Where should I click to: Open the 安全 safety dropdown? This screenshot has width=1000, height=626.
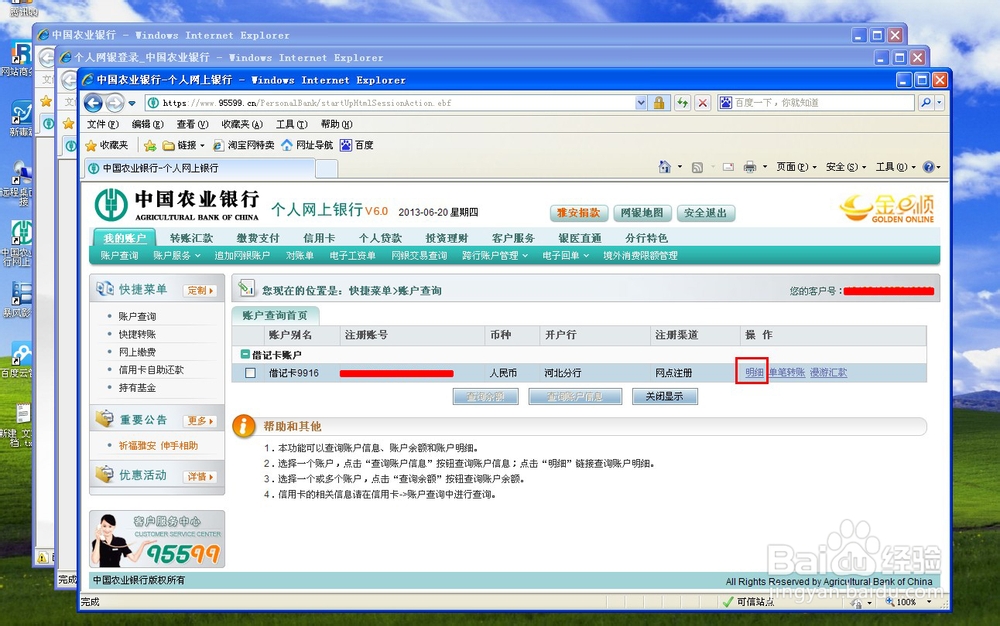click(846, 167)
